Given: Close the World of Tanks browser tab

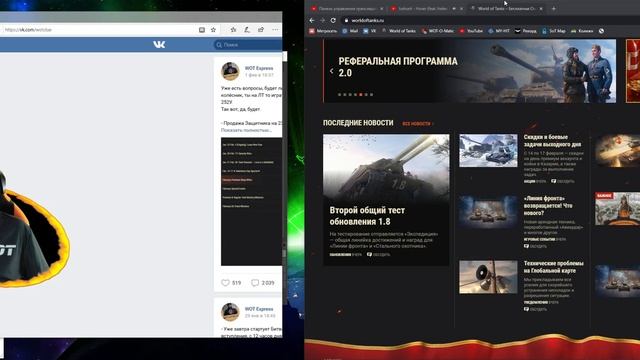Looking at the screenshot, I should (541, 9).
